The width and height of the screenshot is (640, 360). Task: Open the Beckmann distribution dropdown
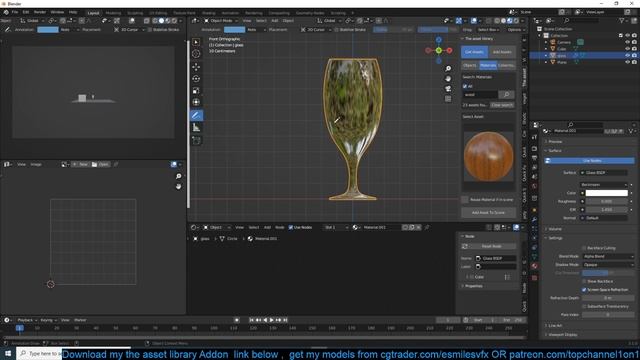click(604, 185)
